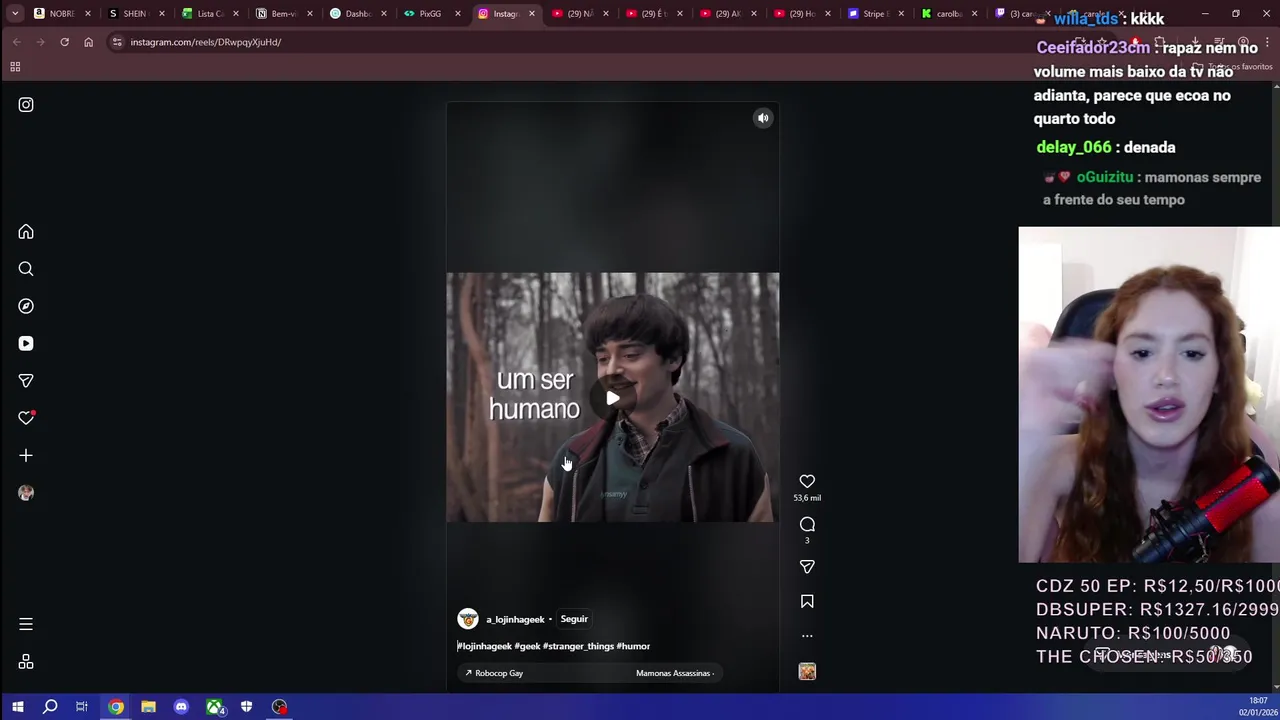This screenshot has width=1280, height=720.
Task: Open profile avatar in sidebar
Action: [x=26, y=493]
